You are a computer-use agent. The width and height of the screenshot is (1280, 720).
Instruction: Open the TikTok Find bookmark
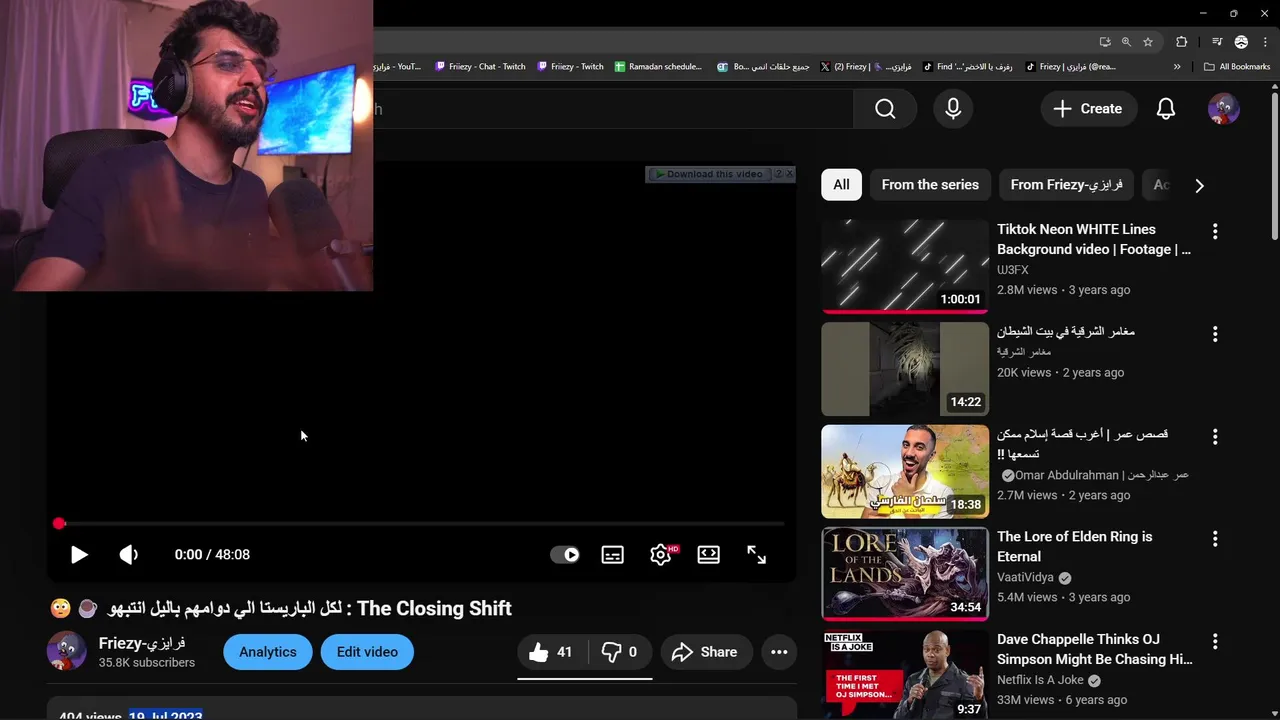[x=968, y=67]
